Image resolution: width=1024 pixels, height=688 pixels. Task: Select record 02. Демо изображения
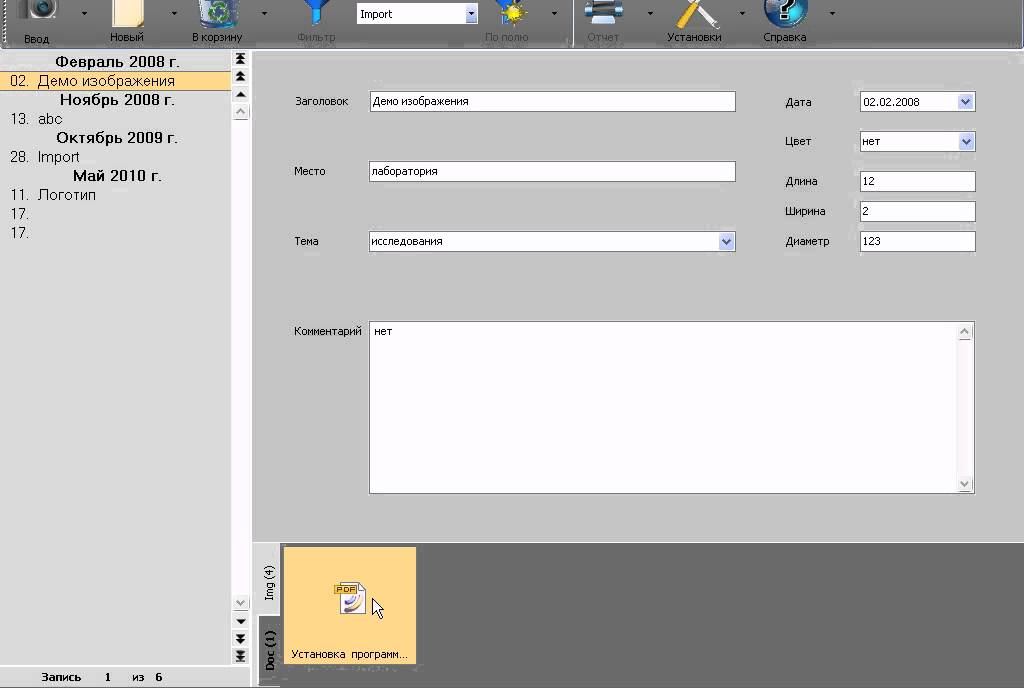coord(116,81)
